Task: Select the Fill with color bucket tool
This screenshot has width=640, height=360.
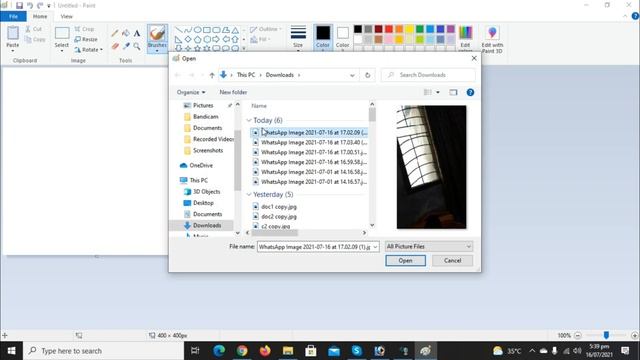Action: point(126,33)
